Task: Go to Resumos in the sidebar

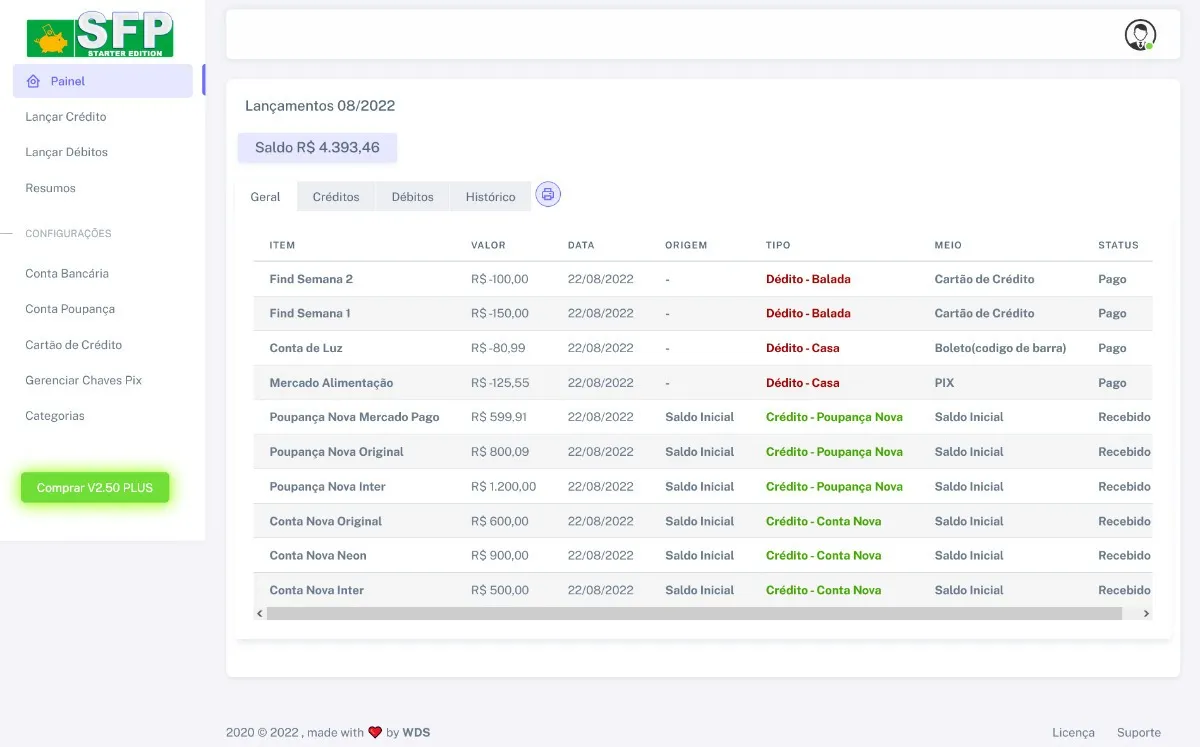Action: (50, 188)
